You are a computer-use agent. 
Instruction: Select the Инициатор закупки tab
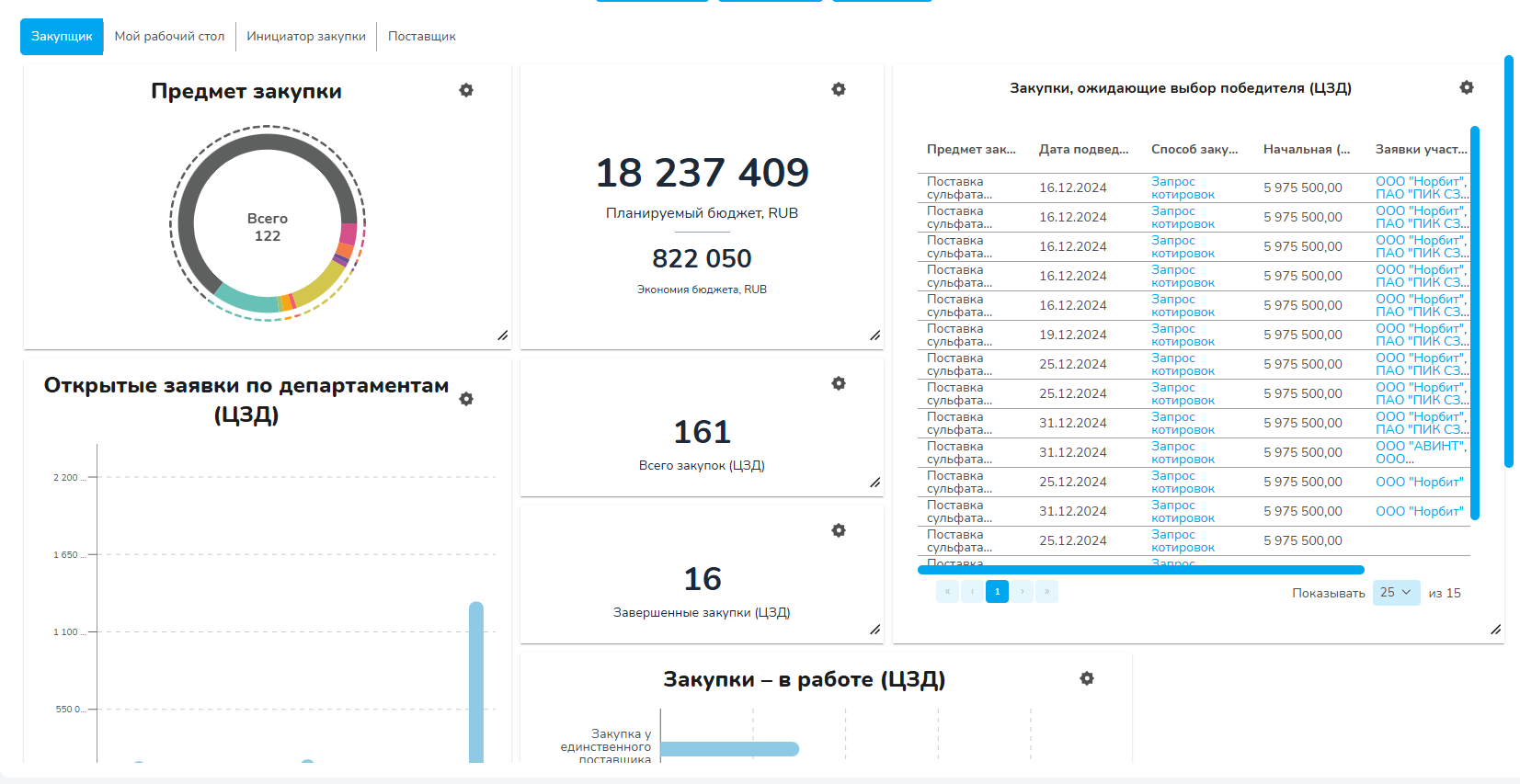pyautogui.click(x=306, y=37)
